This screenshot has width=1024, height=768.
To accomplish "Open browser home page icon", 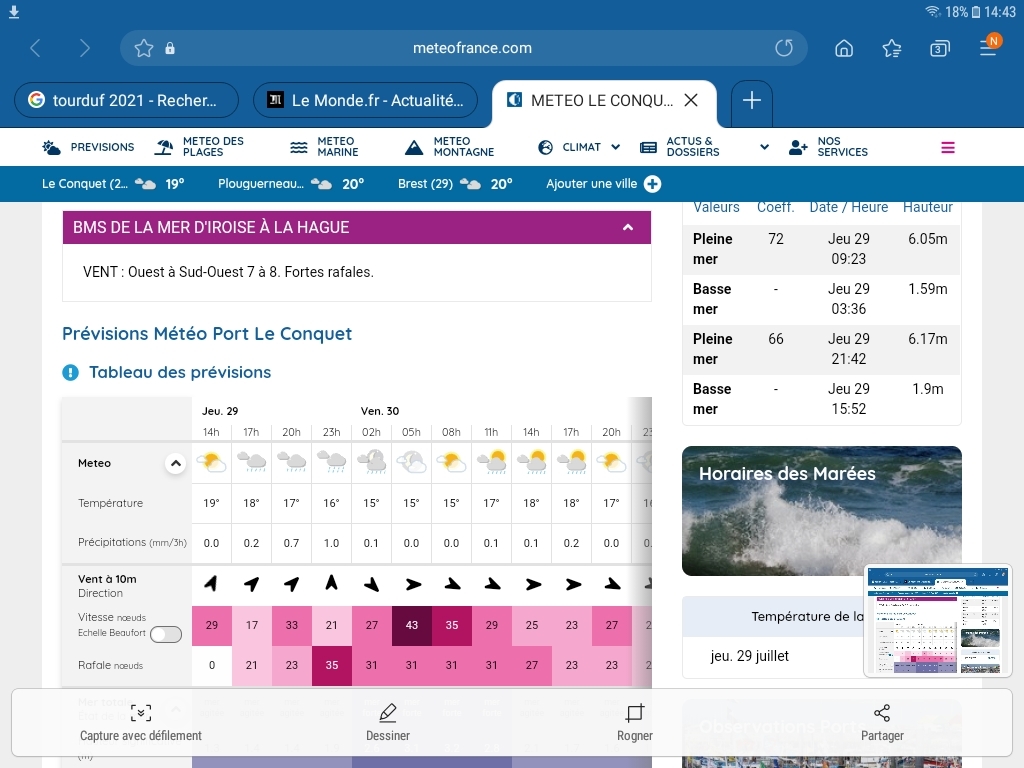I will pos(844,48).
